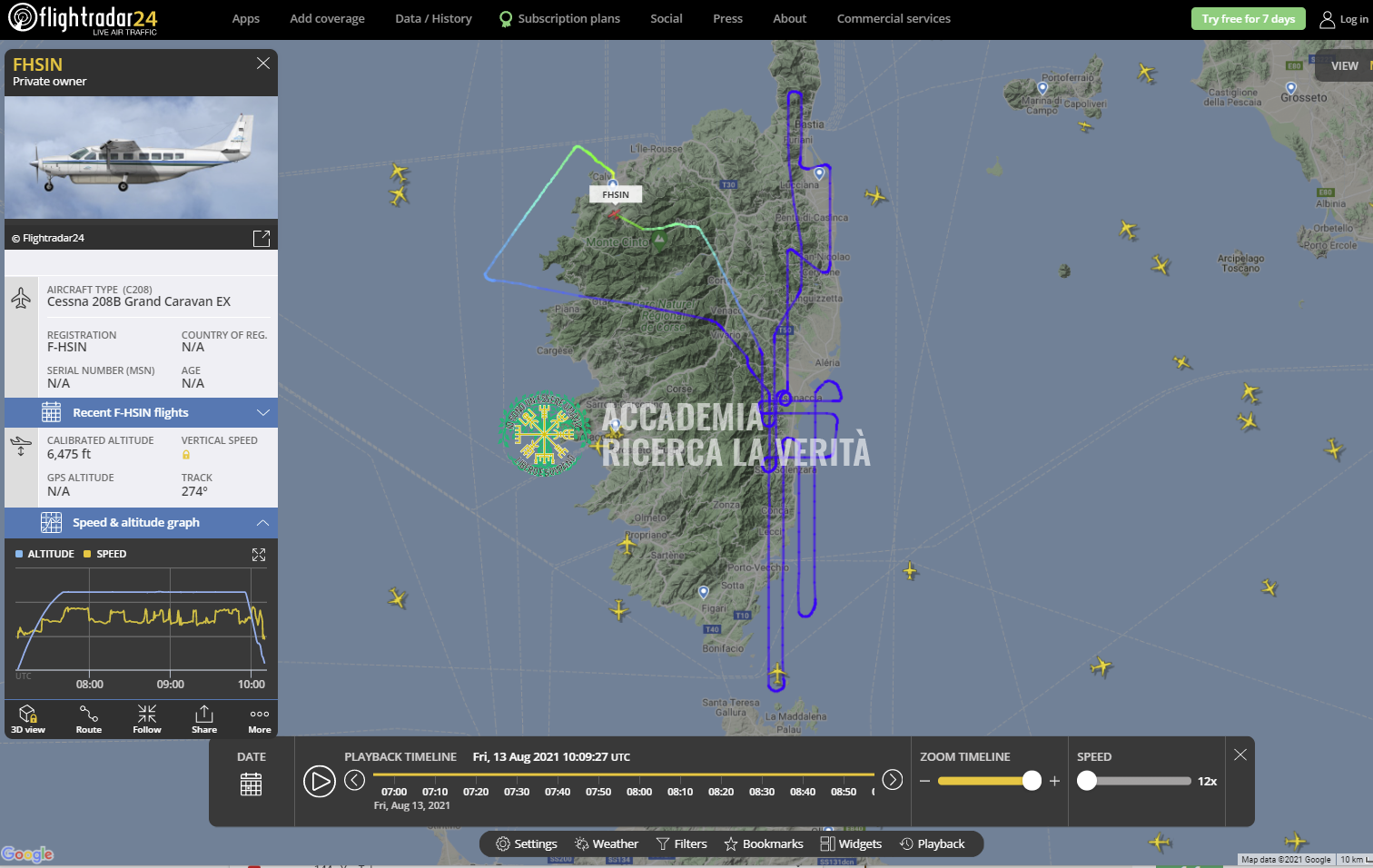The image size is (1373, 868).
Task: Expand the aircraft photo to full size
Action: coord(262,238)
